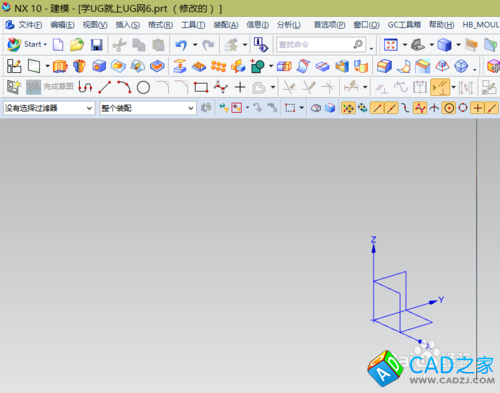The image size is (500, 393).
Task: Toggle the enable snap points button
Action: pos(348,108)
